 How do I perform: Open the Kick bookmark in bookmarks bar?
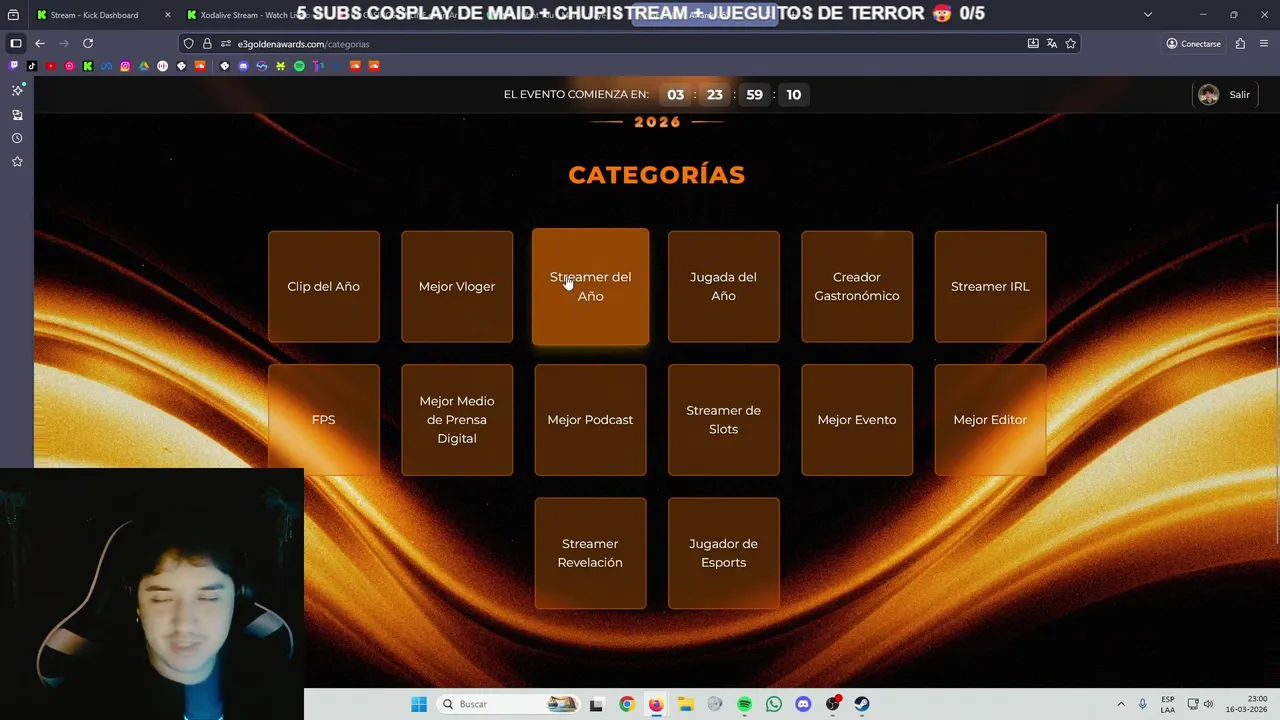click(x=88, y=66)
